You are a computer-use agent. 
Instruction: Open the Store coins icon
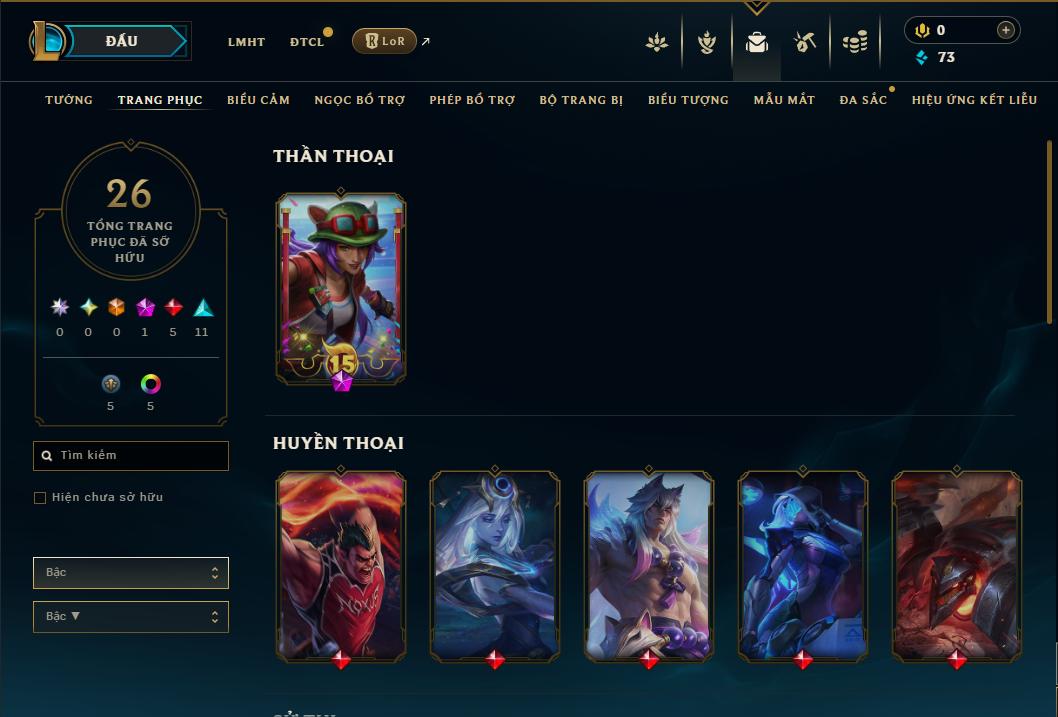(855, 42)
